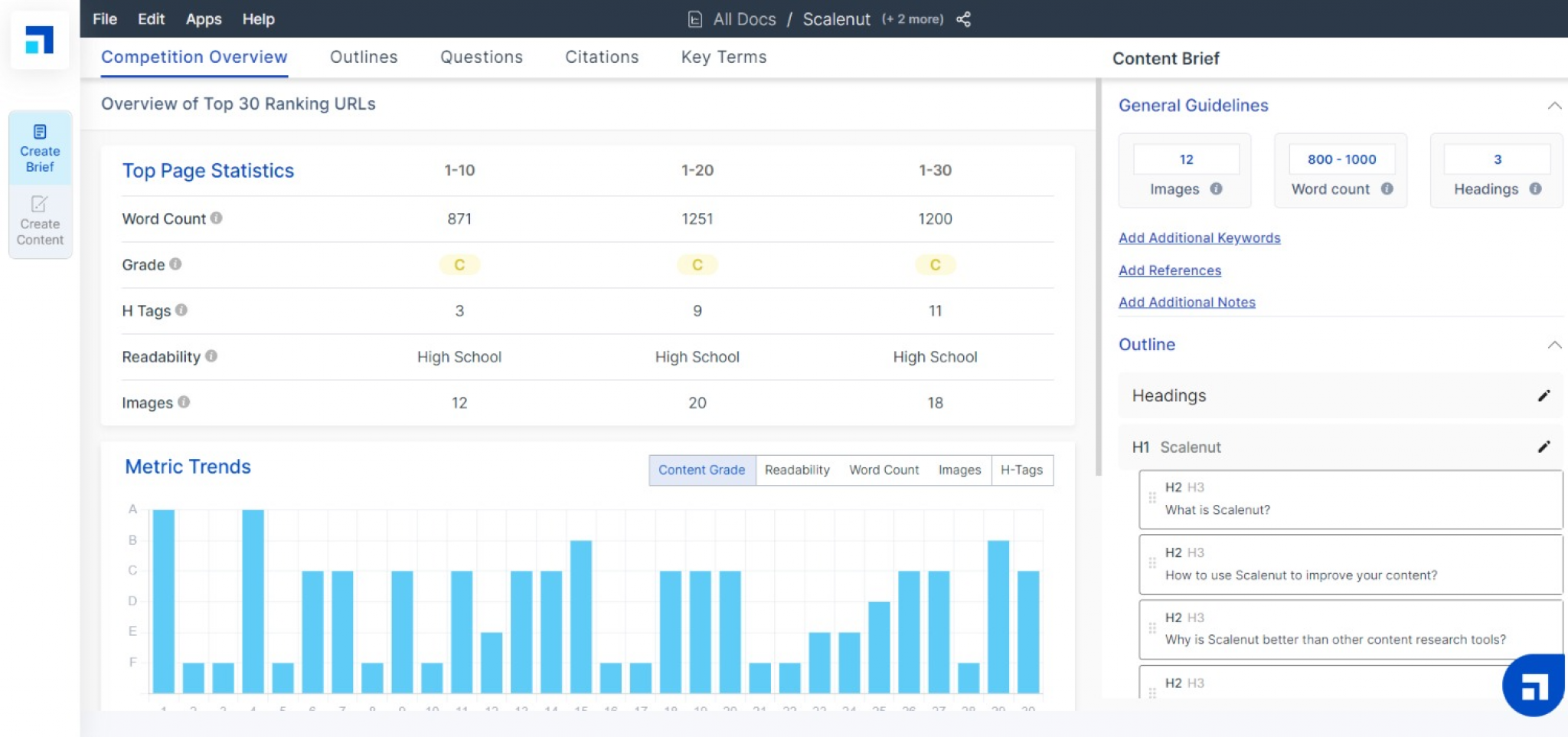Click word count value 871
The image size is (1568, 737).
point(459,219)
